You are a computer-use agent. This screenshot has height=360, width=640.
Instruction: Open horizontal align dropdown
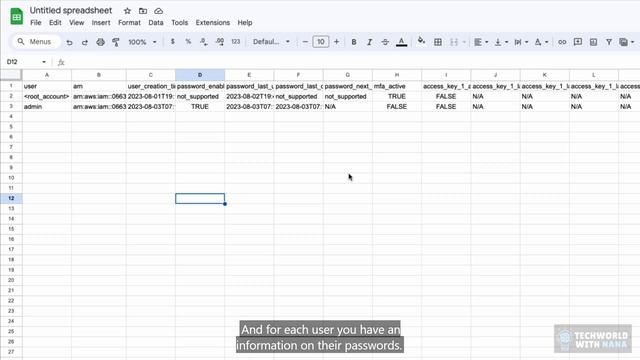tap(481, 42)
